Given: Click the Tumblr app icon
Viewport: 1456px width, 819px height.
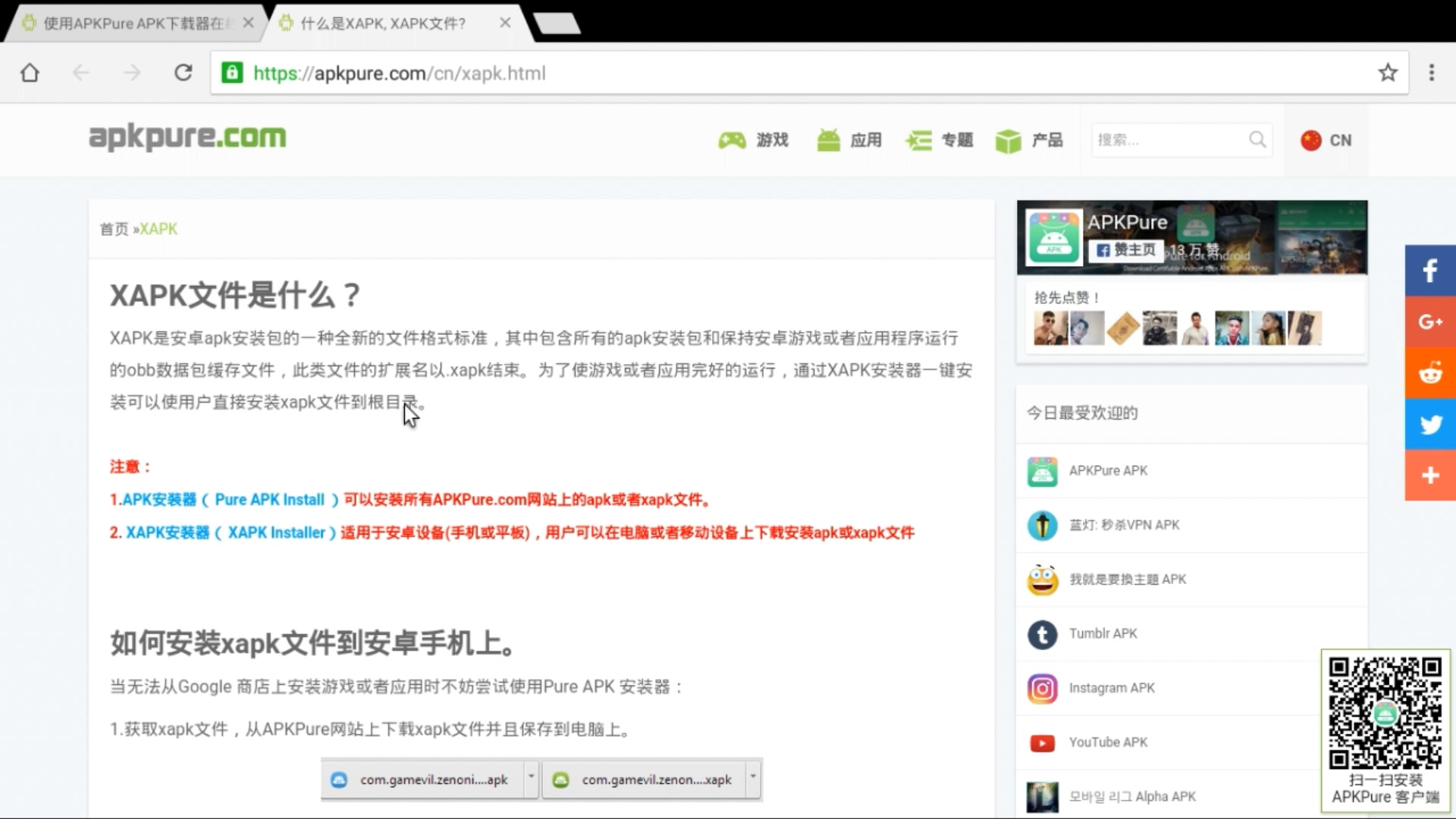Looking at the screenshot, I should coord(1043,635).
